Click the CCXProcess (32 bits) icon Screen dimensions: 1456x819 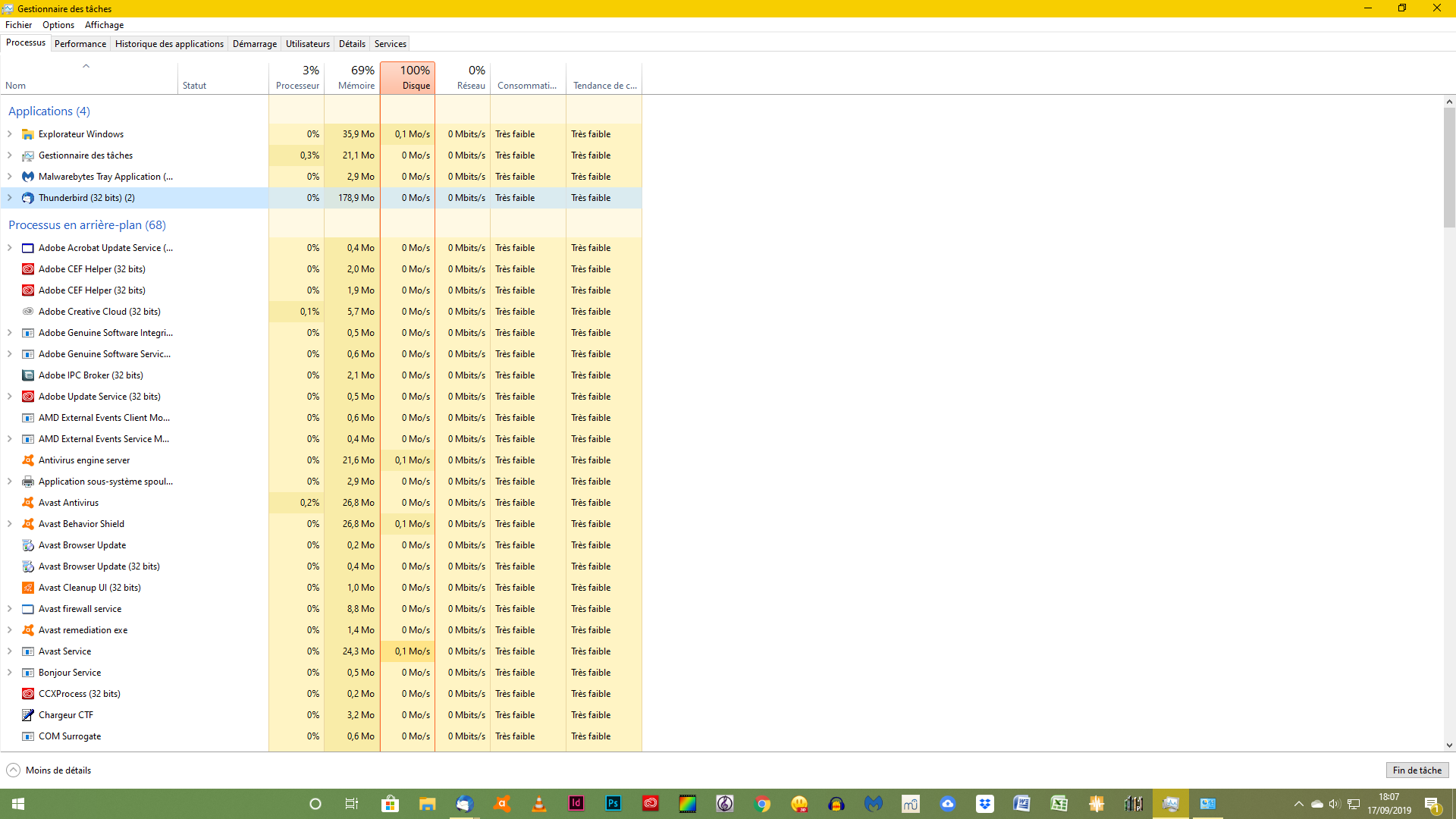pos(28,694)
